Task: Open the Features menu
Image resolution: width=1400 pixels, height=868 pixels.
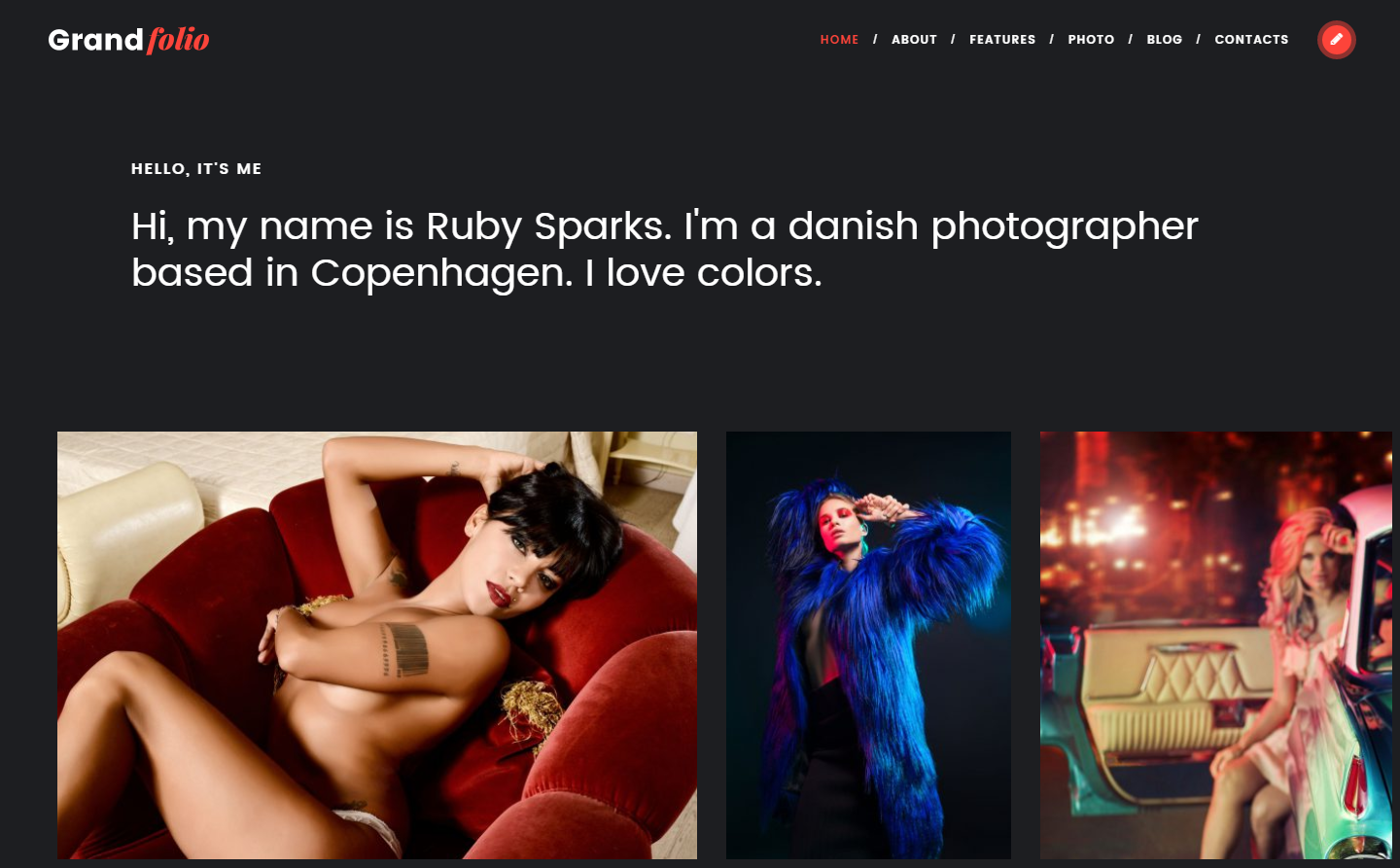Action: pyautogui.click(x=1002, y=40)
